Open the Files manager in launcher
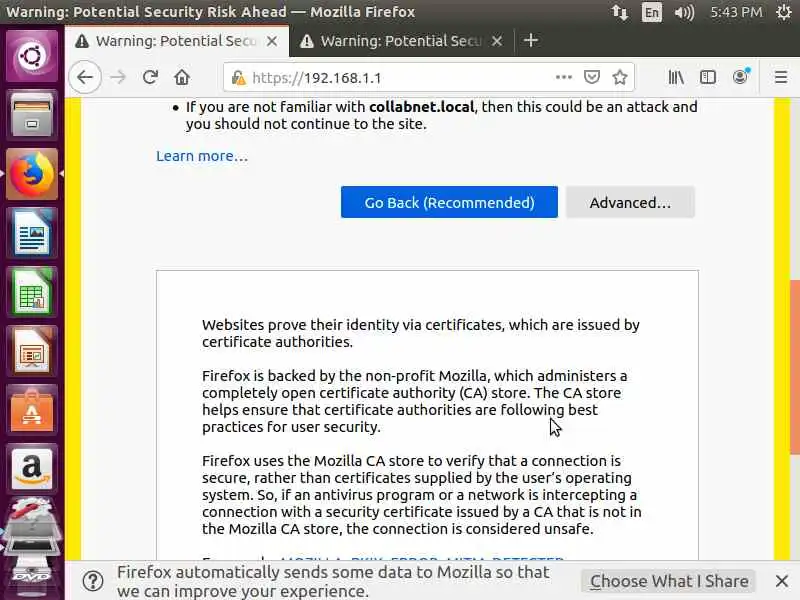Screen dimensions: 800x600 click(x=32, y=115)
